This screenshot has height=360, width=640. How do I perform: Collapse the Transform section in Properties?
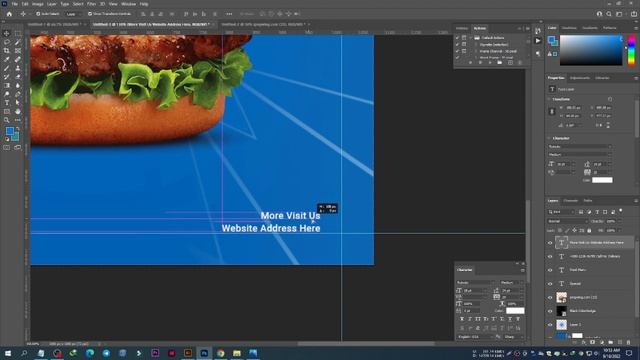(549, 99)
